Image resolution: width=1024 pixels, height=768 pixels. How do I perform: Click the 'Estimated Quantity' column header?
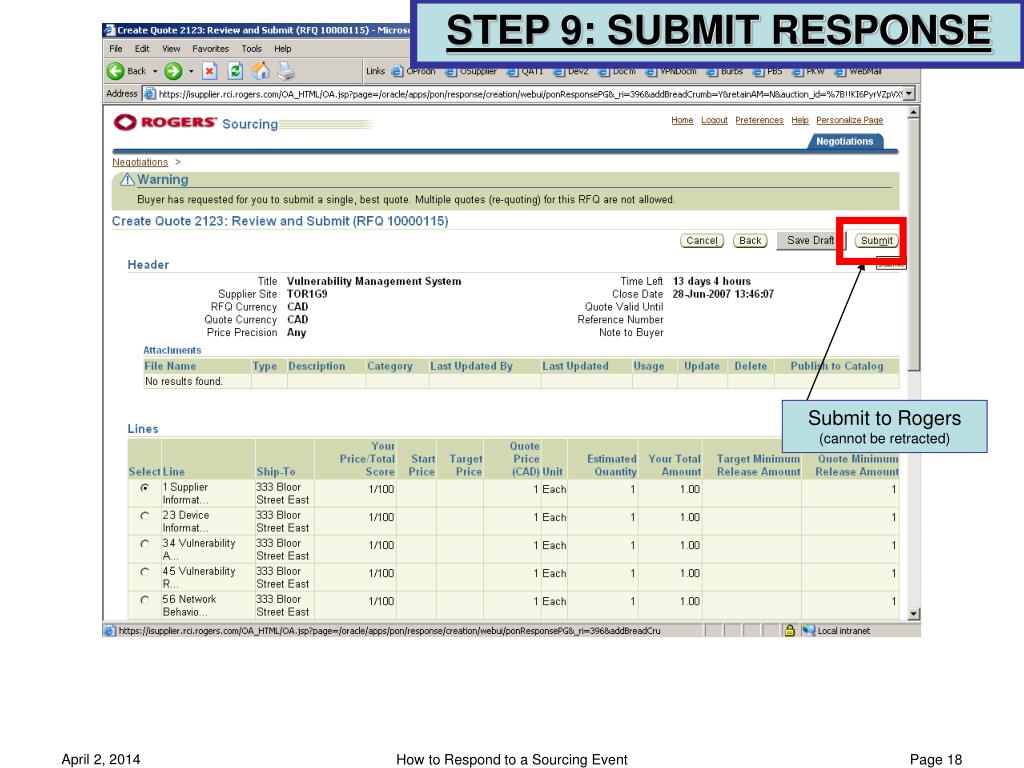611,465
